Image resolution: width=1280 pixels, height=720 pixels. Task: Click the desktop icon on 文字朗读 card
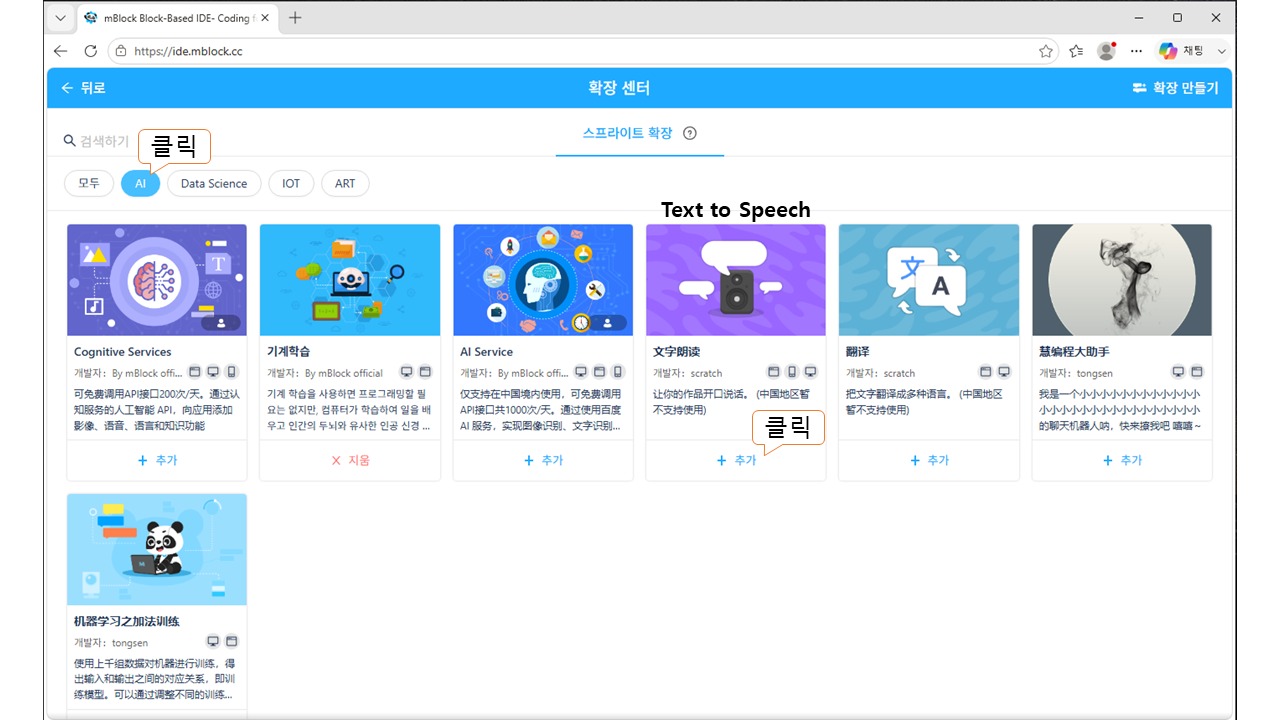810,372
